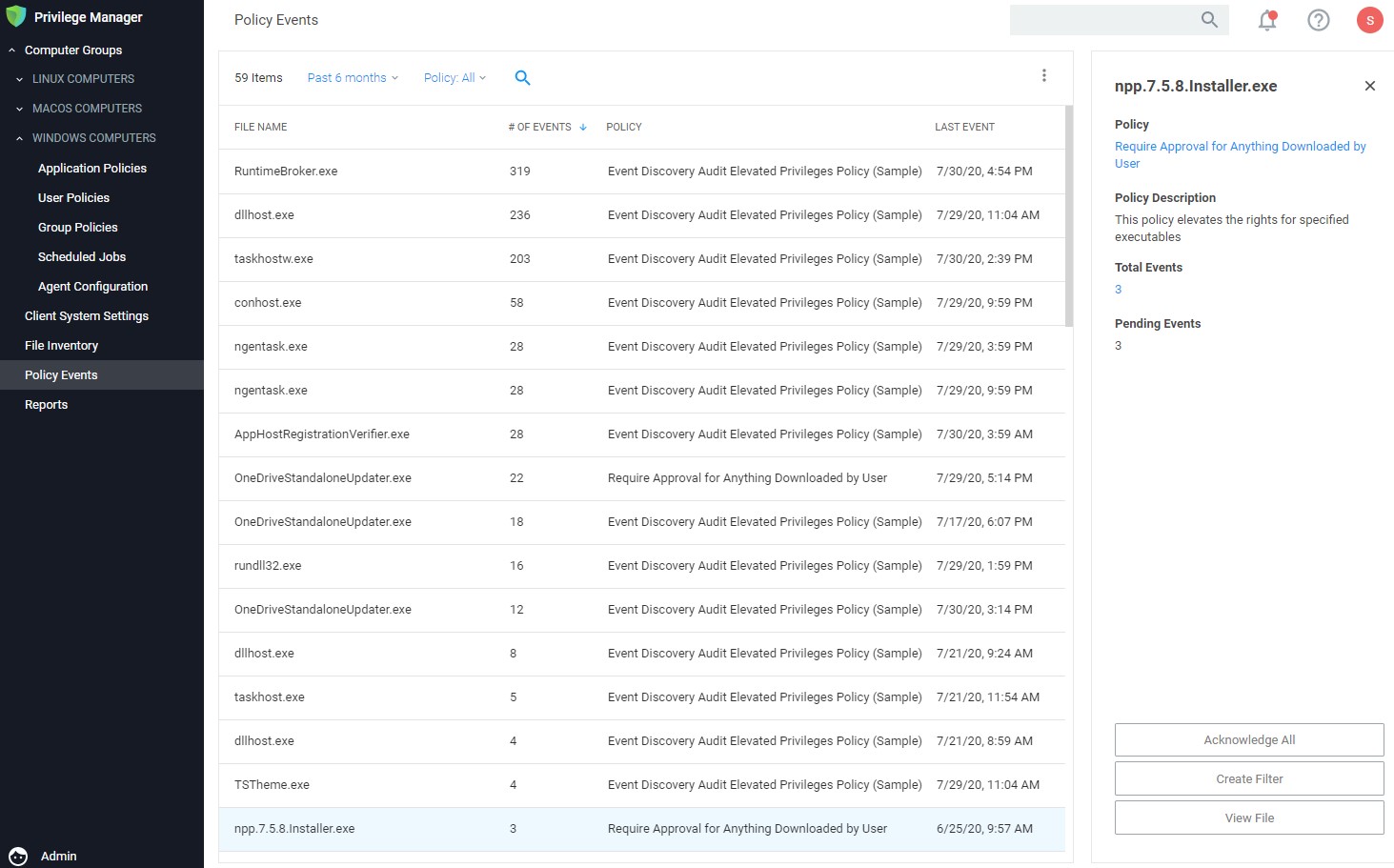Select OneDriveStandaloneUpdater.exe row with 22 events
Image resolution: width=1394 pixels, height=868 pixels.
click(642, 478)
